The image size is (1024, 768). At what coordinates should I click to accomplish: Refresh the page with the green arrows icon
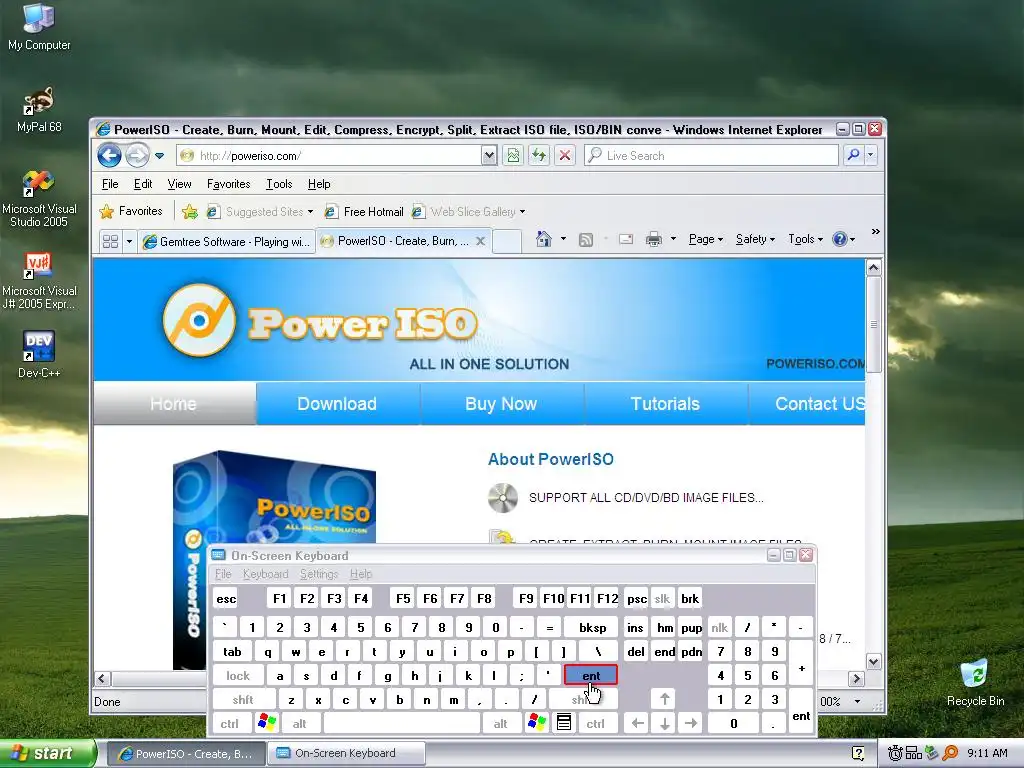click(539, 155)
